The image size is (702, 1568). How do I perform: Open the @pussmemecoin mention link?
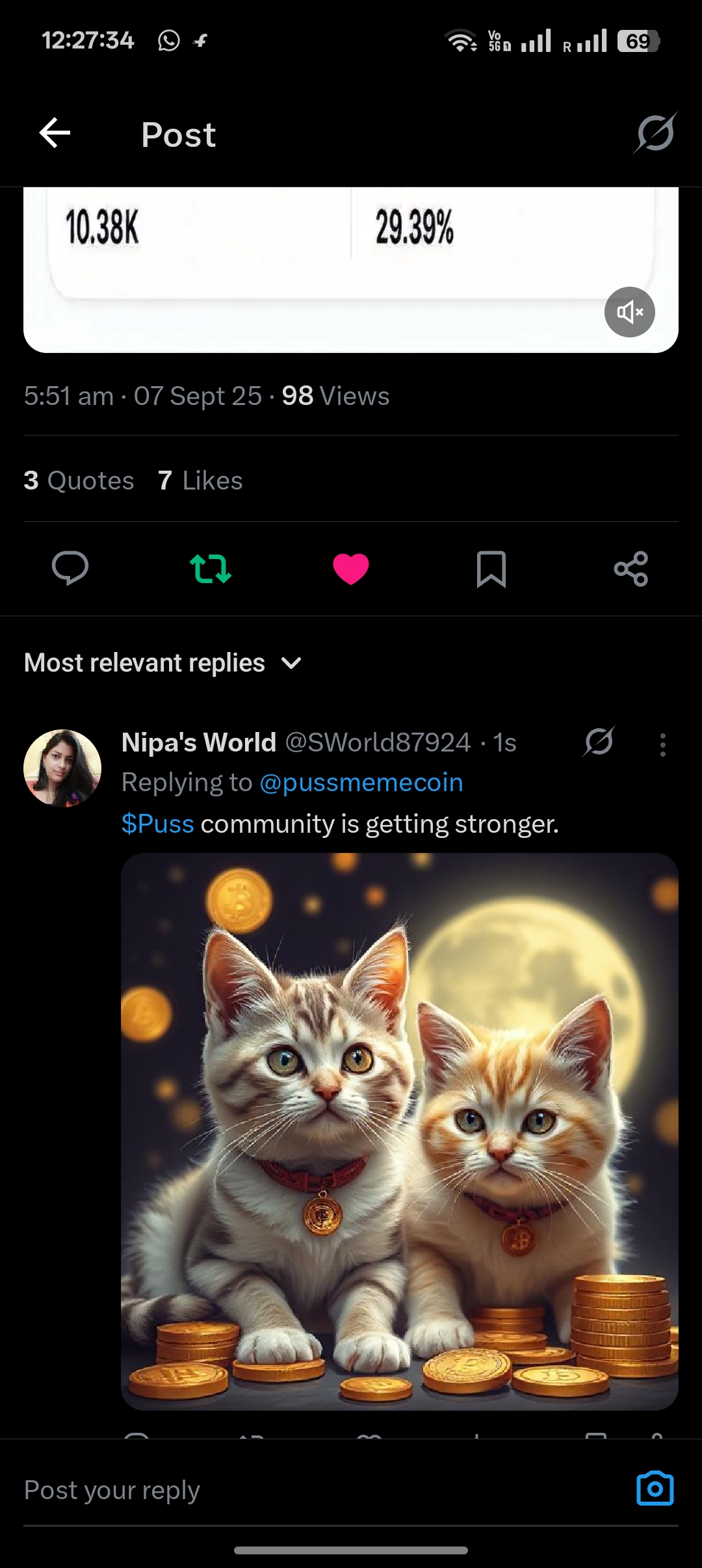361,783
